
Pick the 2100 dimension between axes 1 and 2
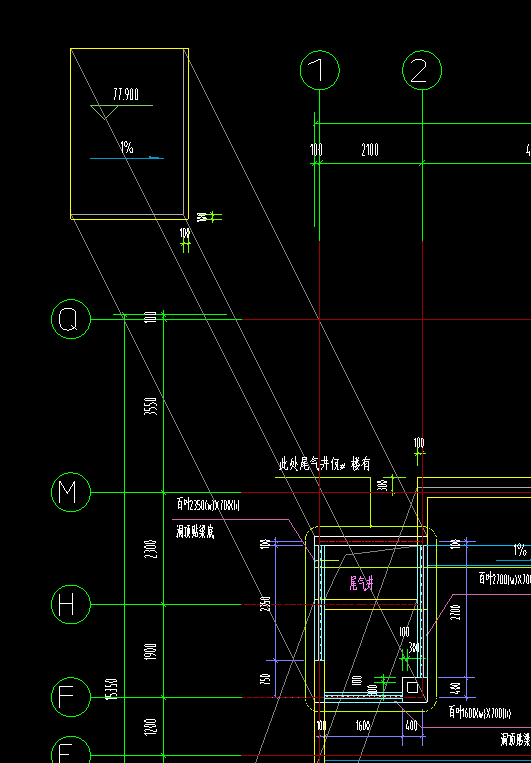tap(370, 150)
